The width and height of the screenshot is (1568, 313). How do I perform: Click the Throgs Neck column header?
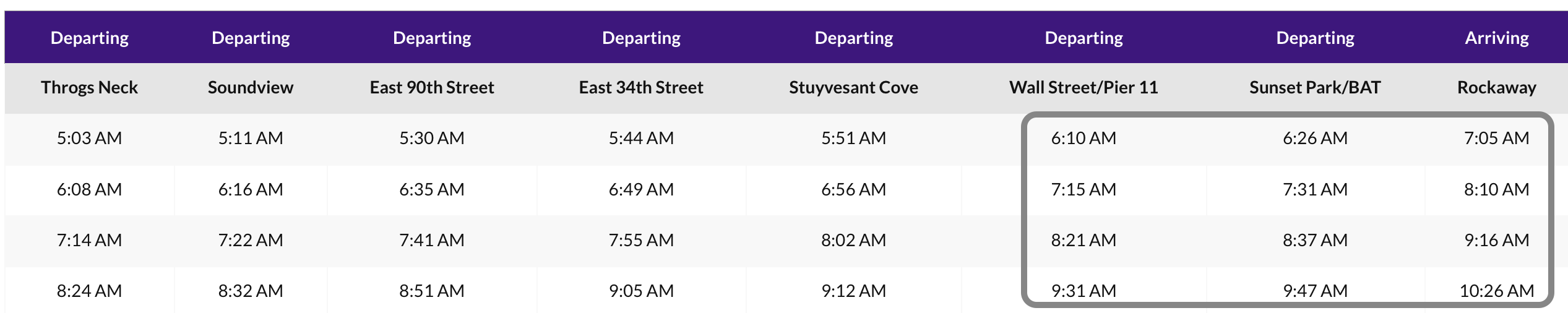point(90,88)
